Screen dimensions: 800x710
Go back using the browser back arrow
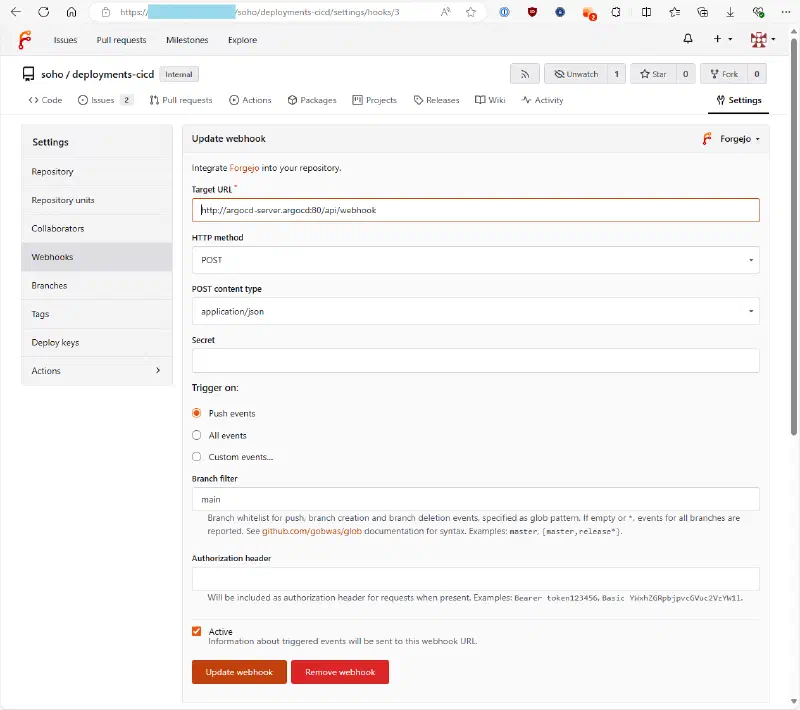(16, 12)
